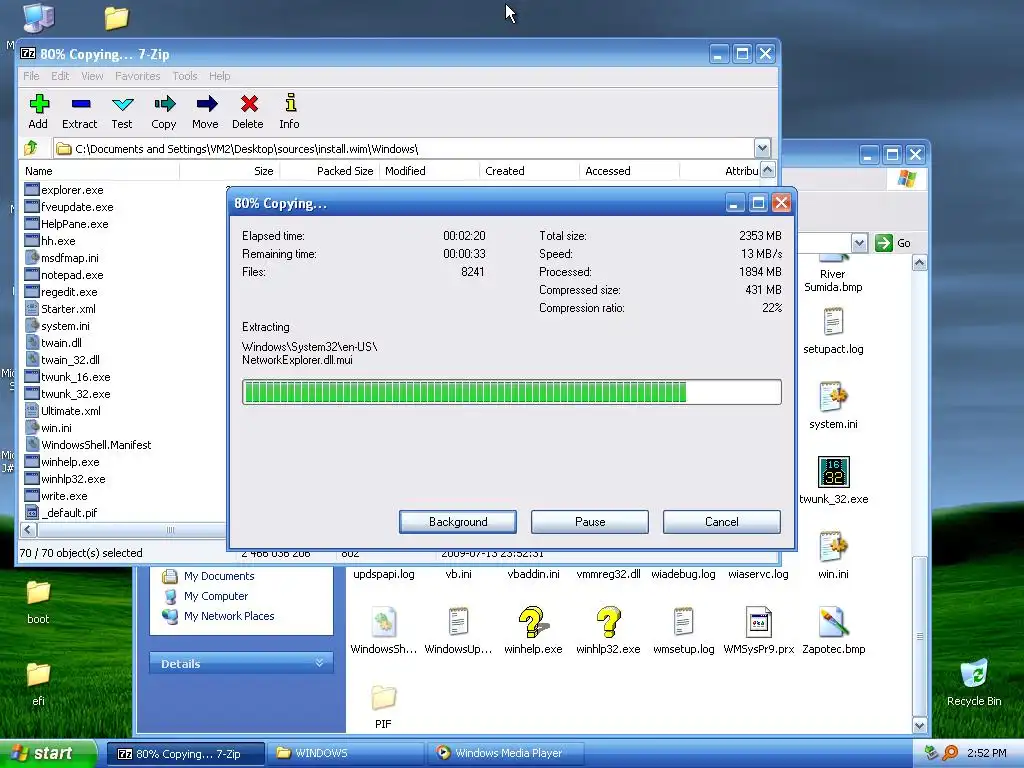Open the File menu in 7-Zip
The image size is (1024, 768).
(x=31, y=76)
